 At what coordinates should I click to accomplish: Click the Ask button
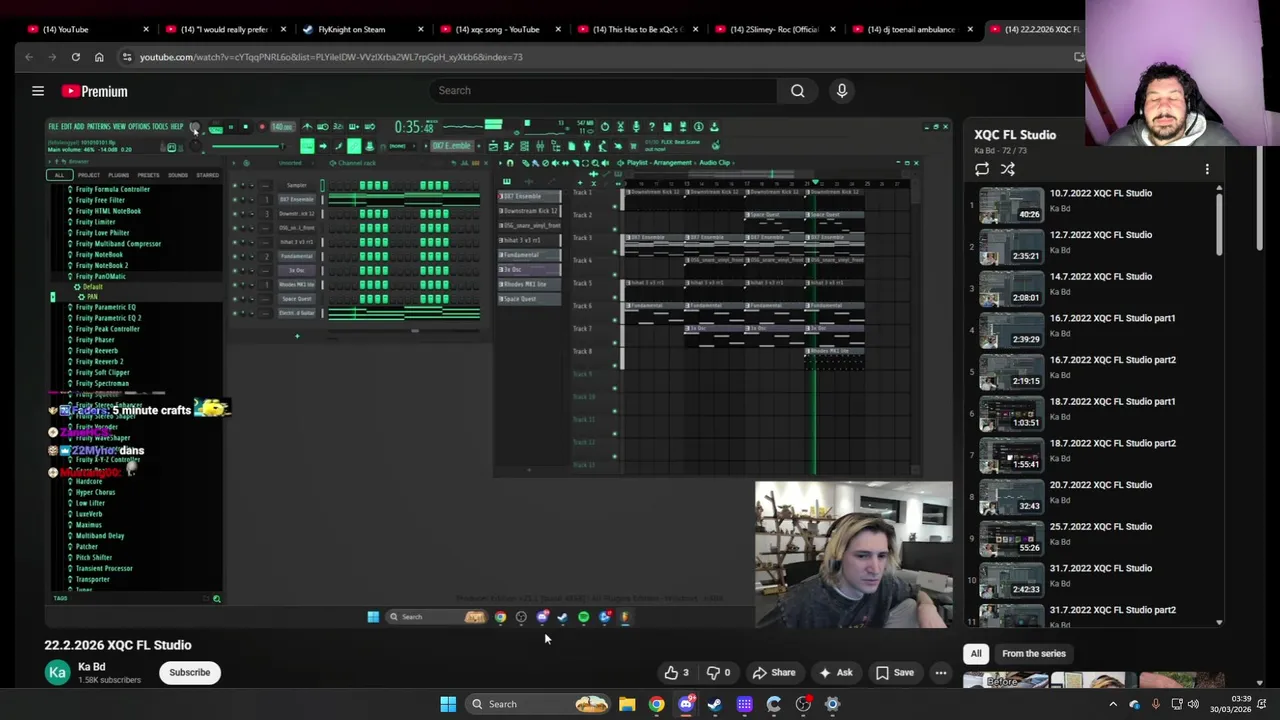click(x=835, y=673)
